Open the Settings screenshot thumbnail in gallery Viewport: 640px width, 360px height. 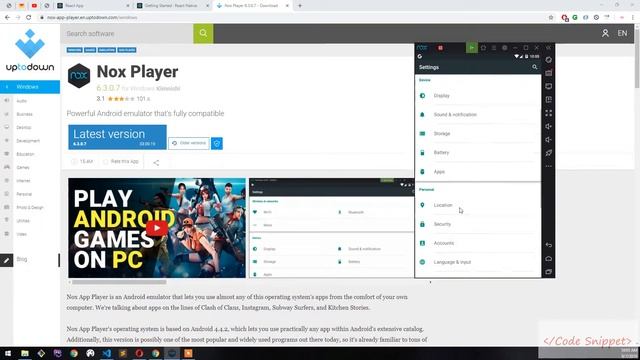(x=331, y=228)
